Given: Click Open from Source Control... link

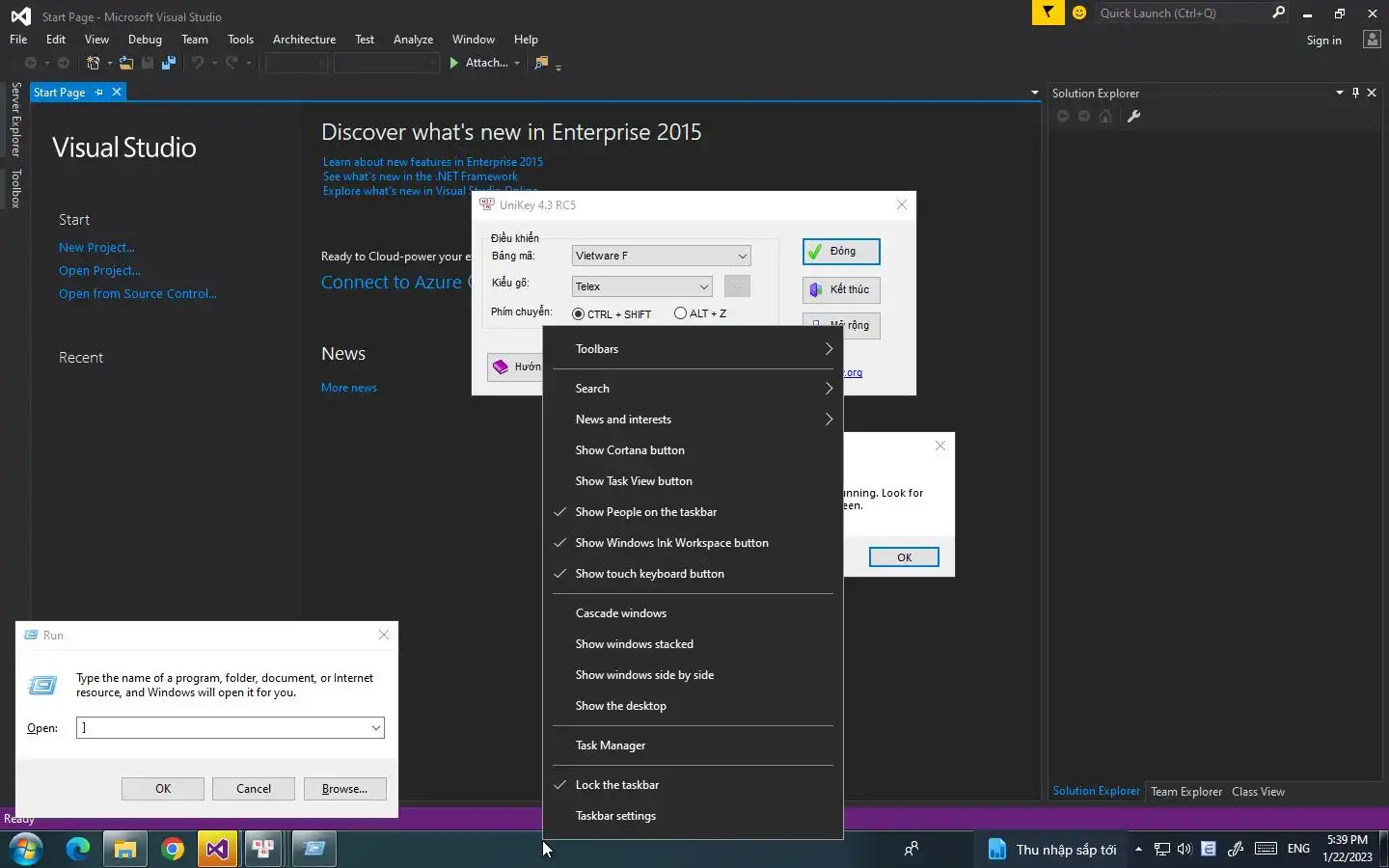Looking at the screenshot, I should click(x=138, y=294).
